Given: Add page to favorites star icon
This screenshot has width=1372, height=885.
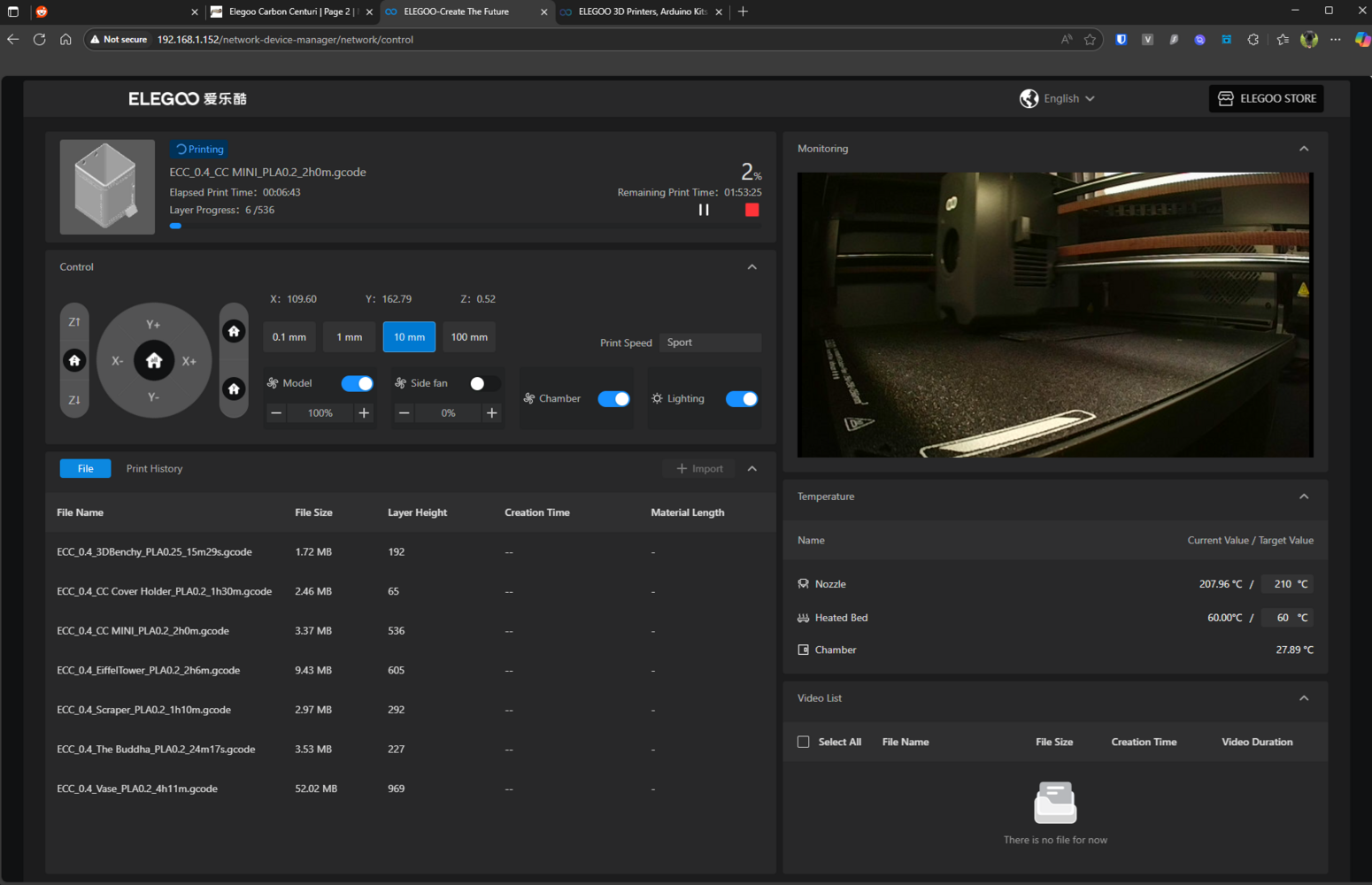Looking at the screenshot, I should (x=1090, y=39).
